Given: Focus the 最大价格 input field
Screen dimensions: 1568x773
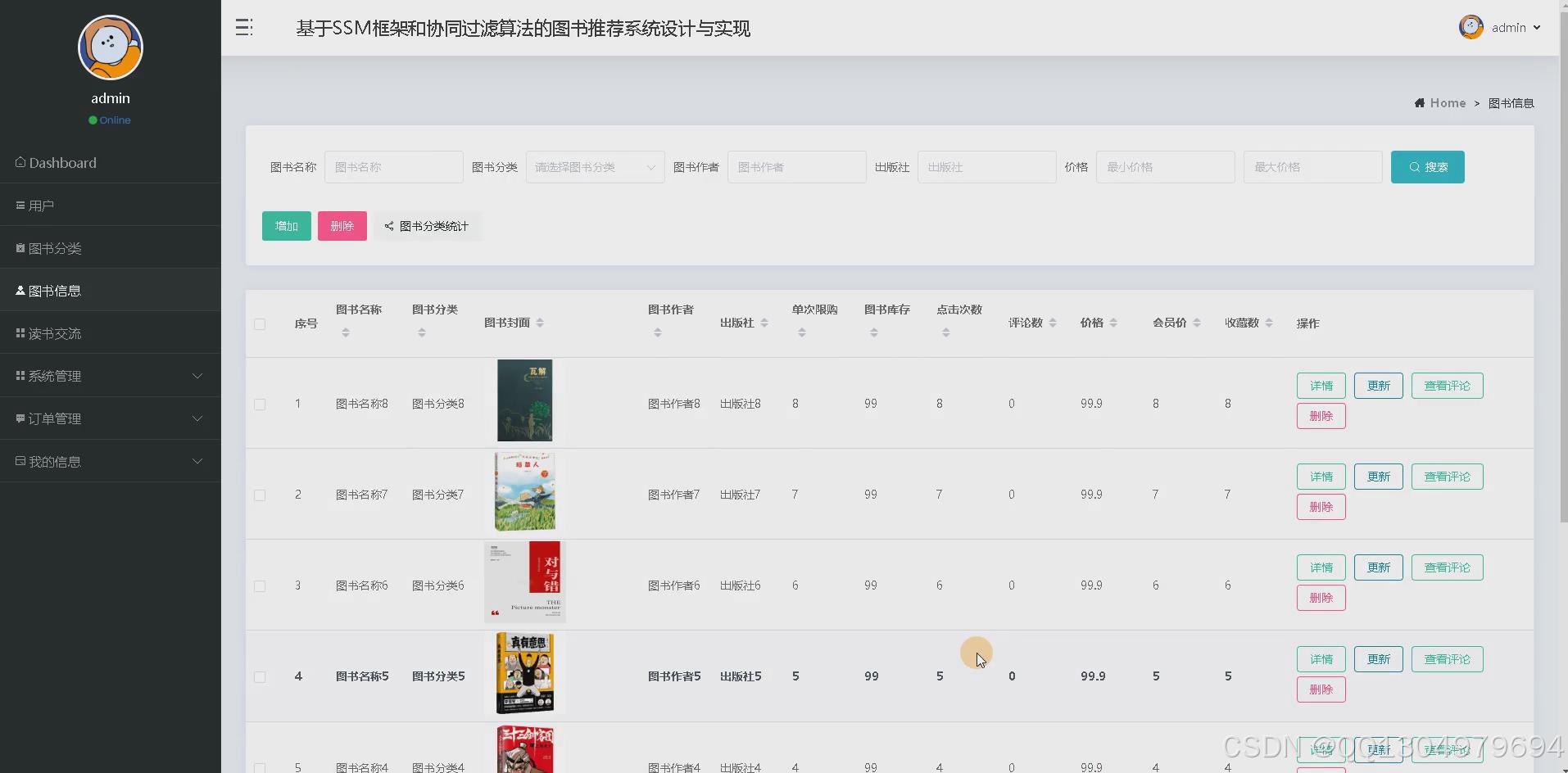Looking at the screenshot, I should [1313, 167].
